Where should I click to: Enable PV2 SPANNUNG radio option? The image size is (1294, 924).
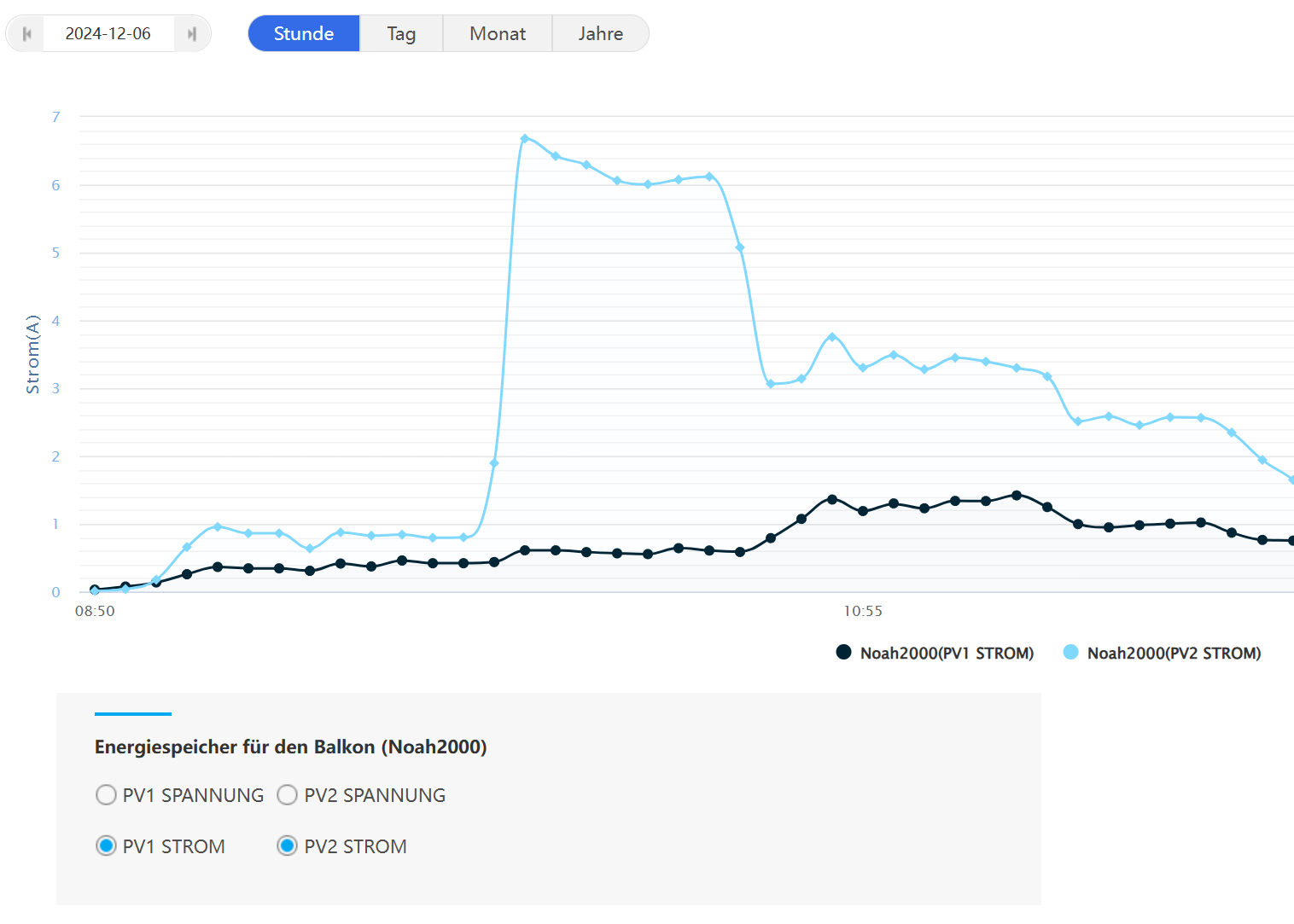click(288, 795)
